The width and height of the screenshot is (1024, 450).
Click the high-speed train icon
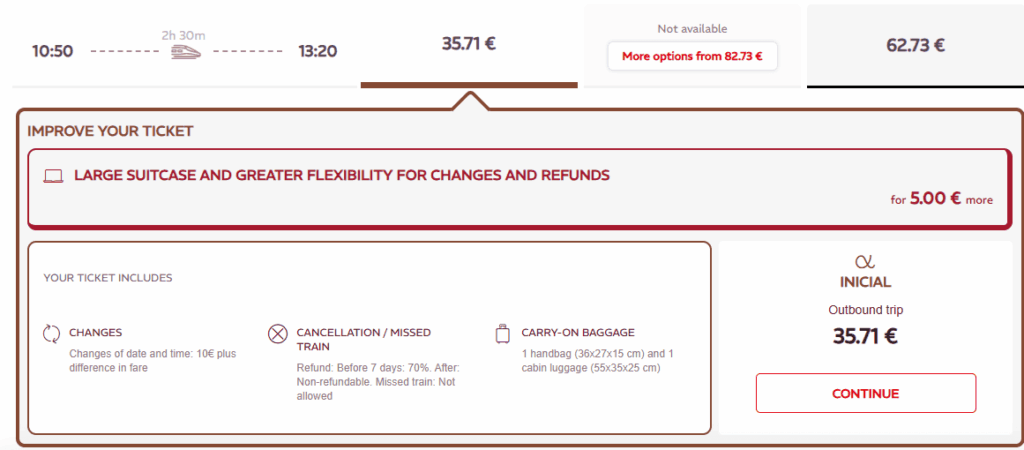click(182, 52)
